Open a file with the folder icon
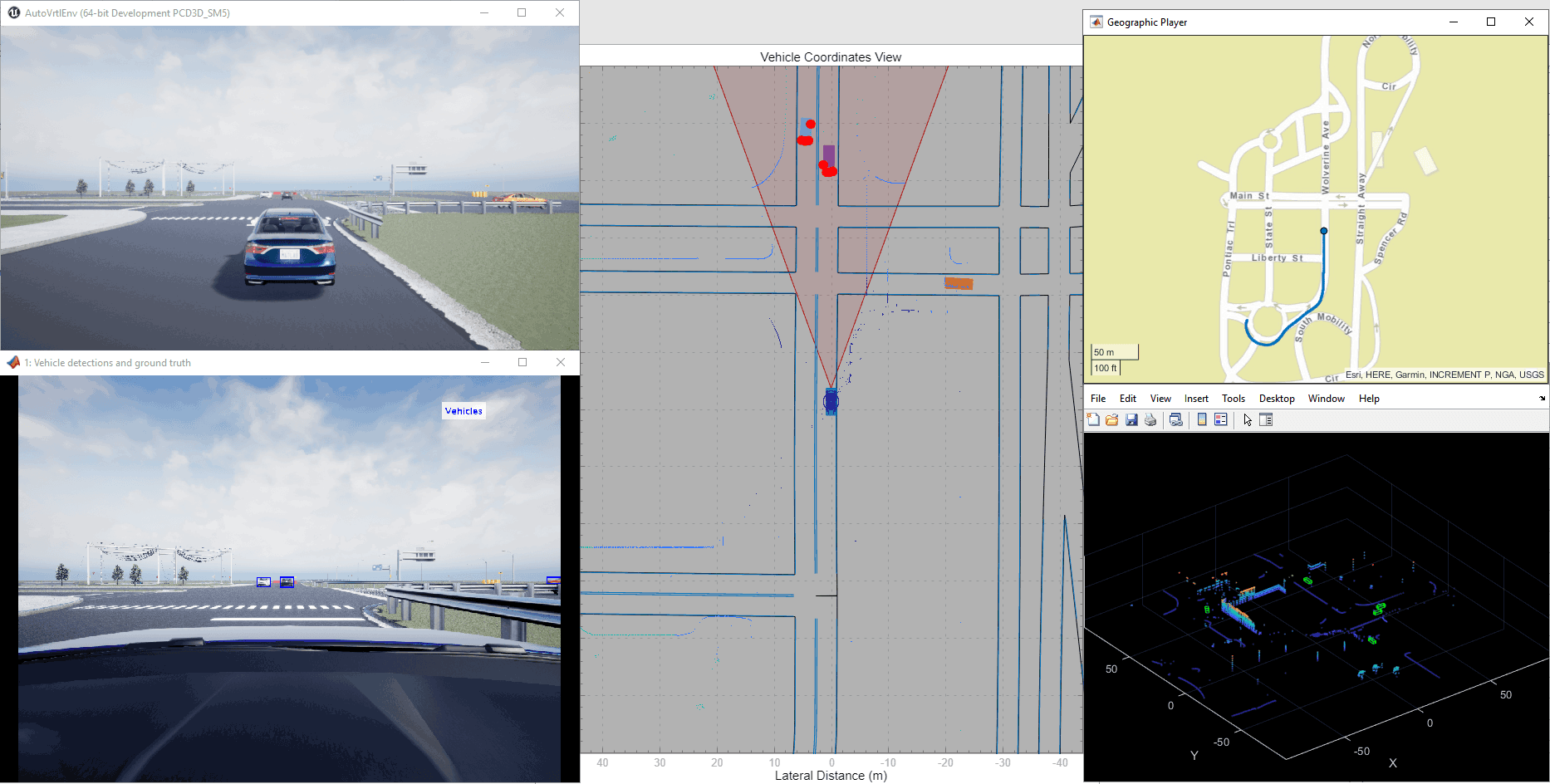 (x=1112, y=420)
